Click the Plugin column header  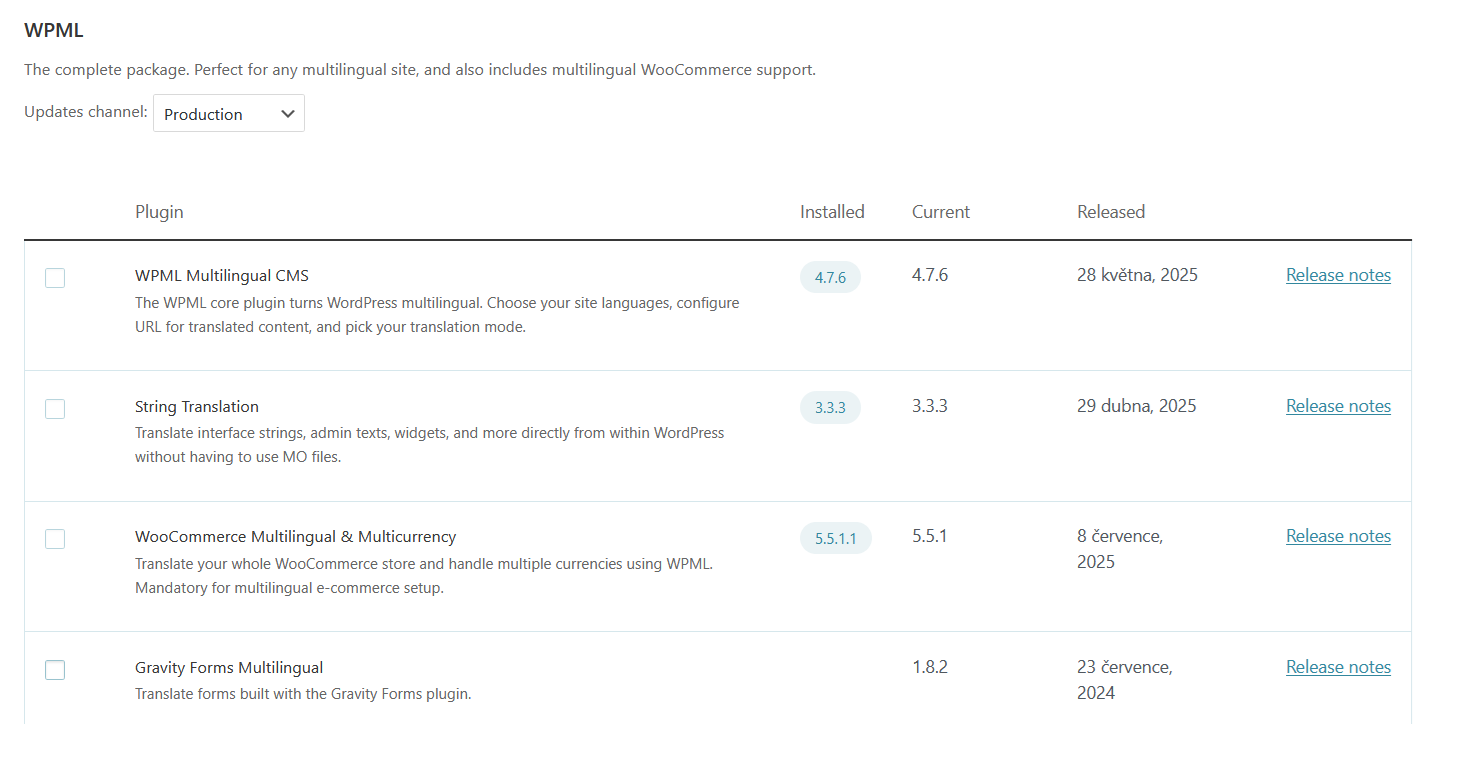[159, 212]
